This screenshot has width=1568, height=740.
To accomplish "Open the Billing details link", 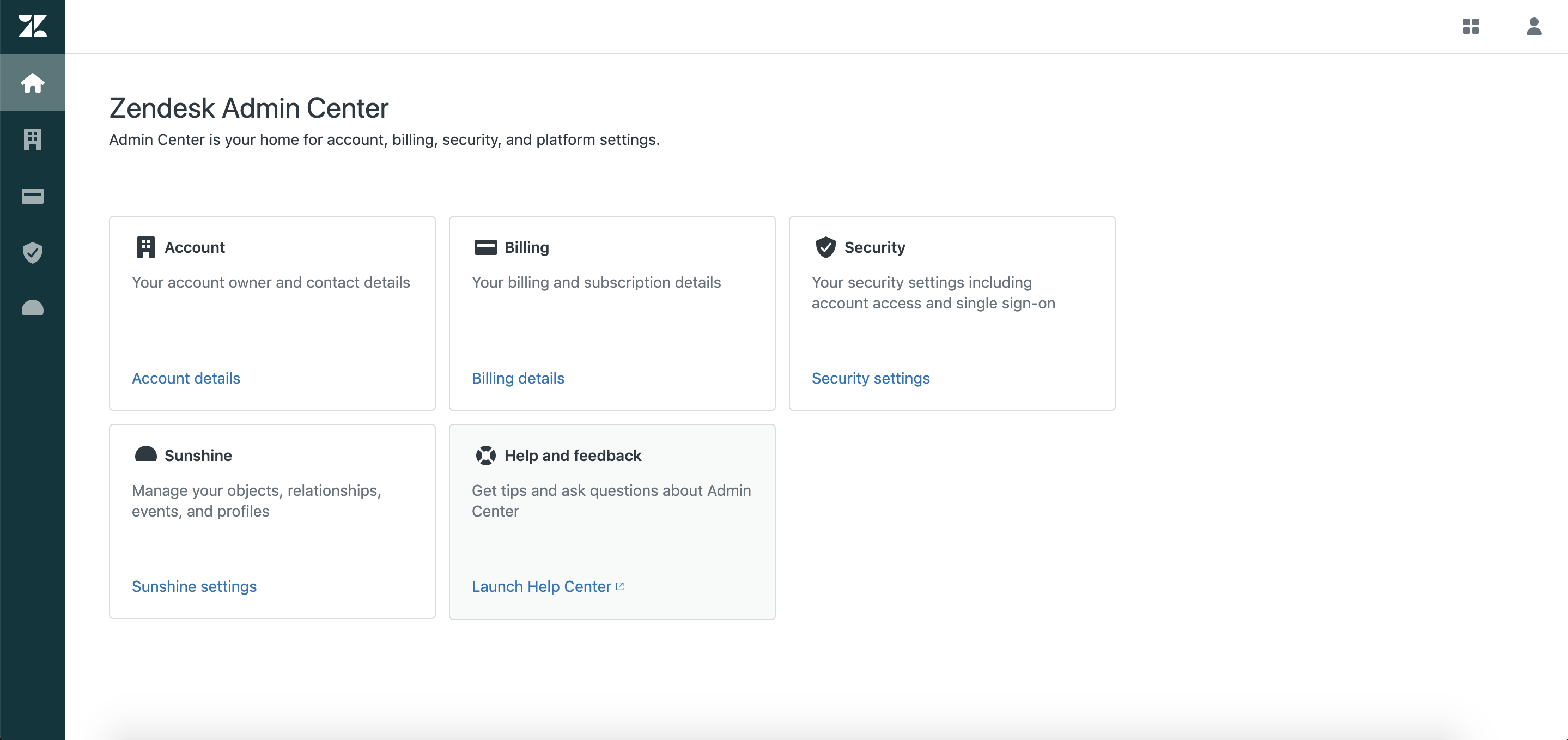I will [518, 378].
